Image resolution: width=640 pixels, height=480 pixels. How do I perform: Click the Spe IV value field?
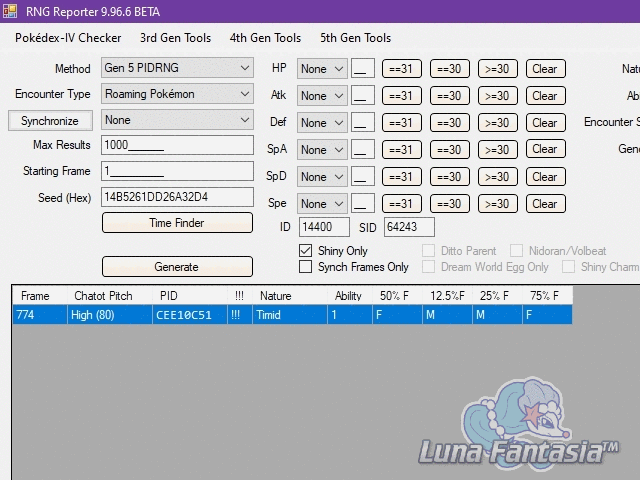363,204
